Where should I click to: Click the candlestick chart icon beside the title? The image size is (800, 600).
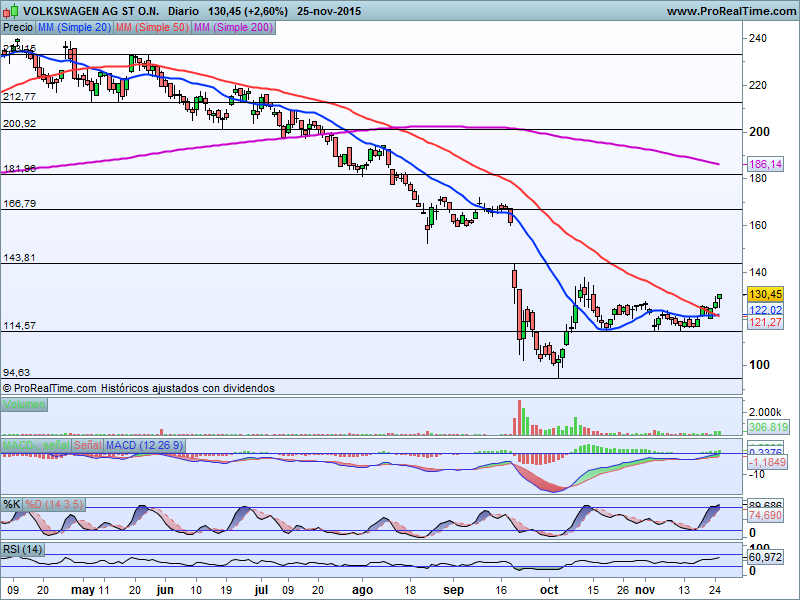[11, 10]
